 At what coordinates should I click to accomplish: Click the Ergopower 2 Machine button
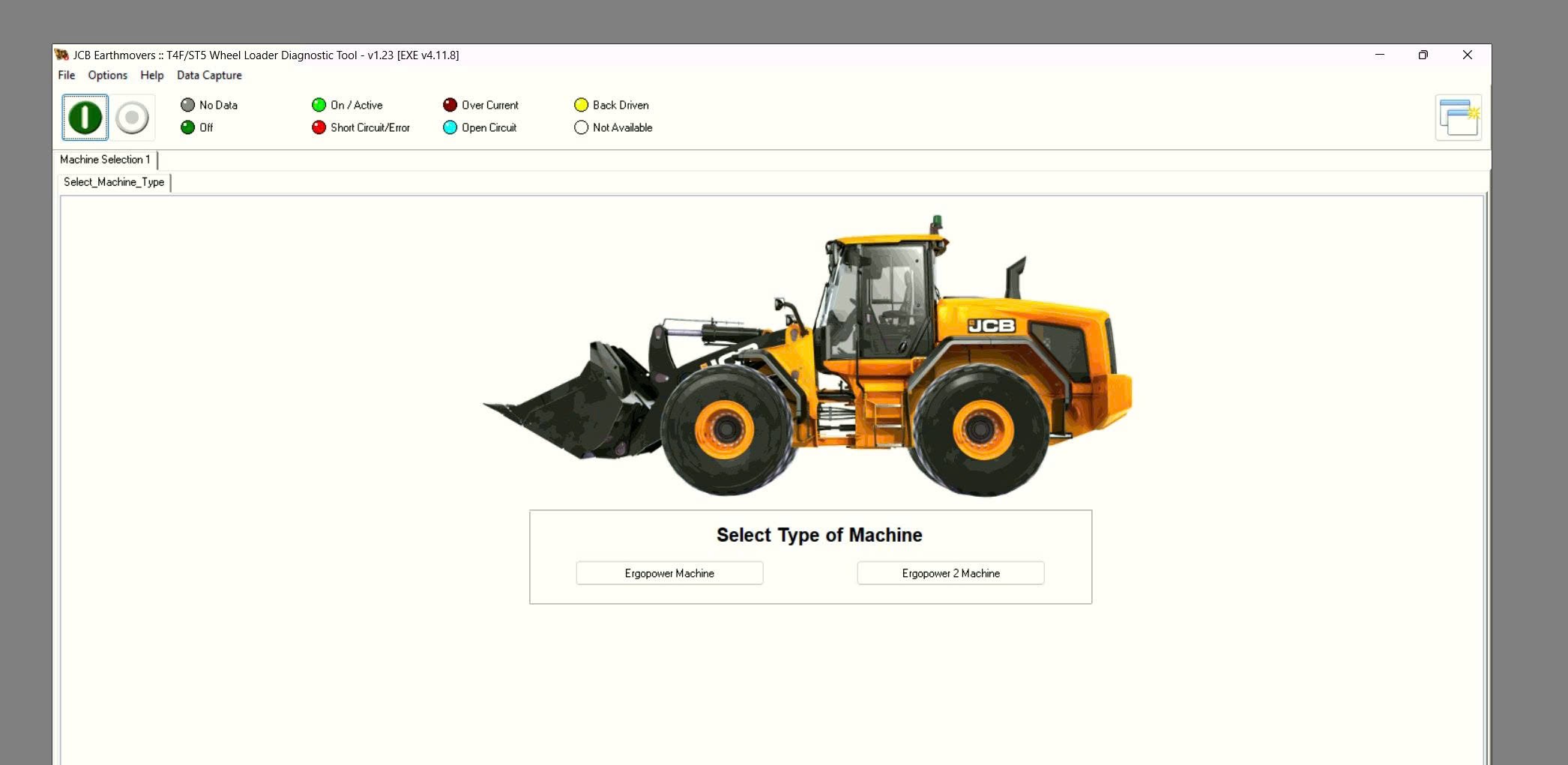(x=950, y=572)
